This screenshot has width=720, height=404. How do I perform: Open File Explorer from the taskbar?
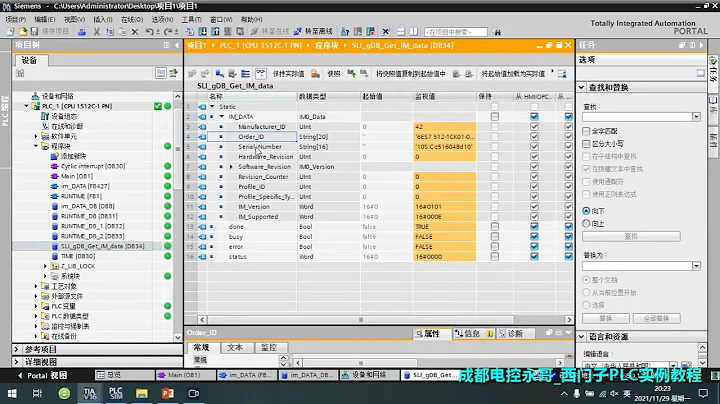pos(142,393)
